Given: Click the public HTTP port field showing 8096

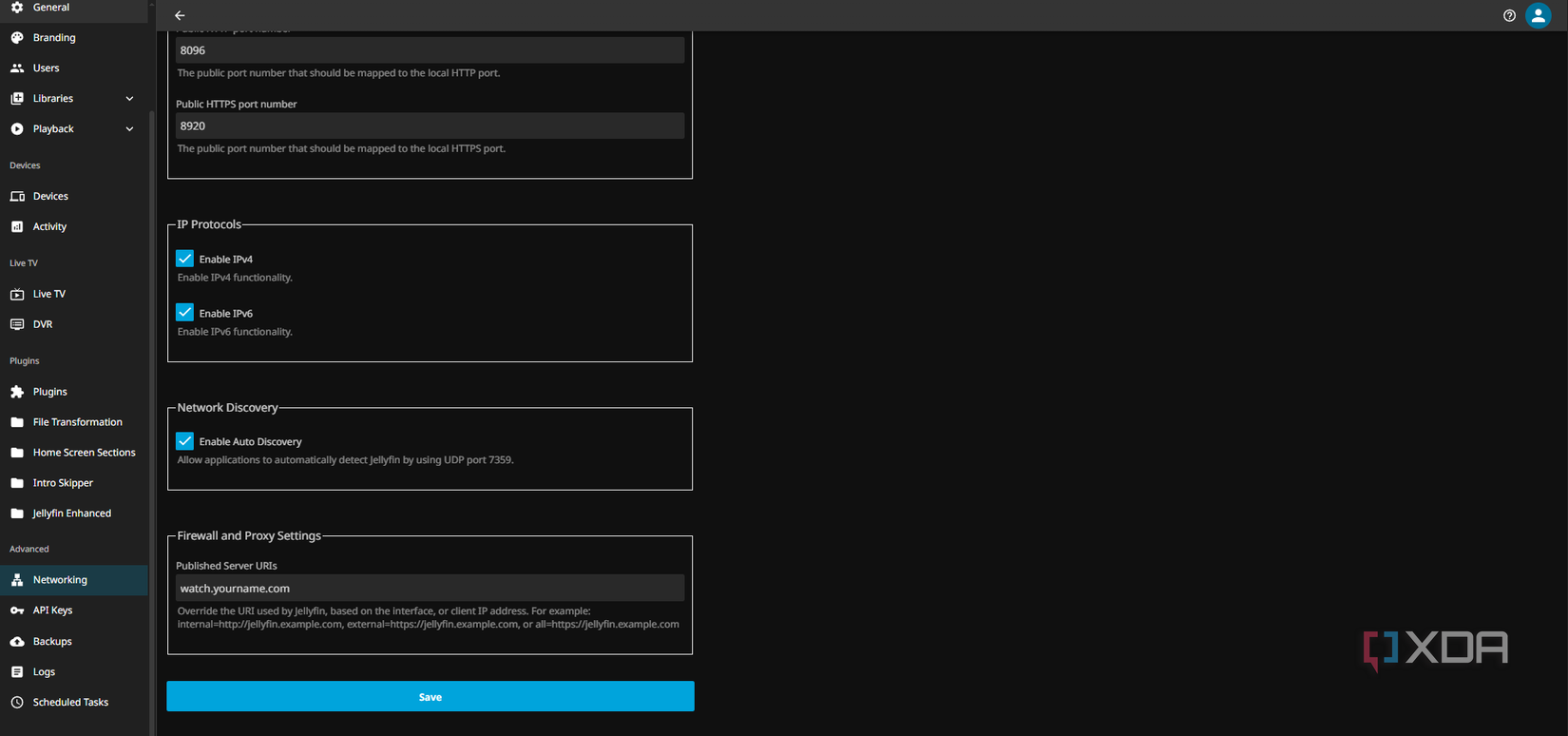Looking at the screenshot, I should [430, 50].
